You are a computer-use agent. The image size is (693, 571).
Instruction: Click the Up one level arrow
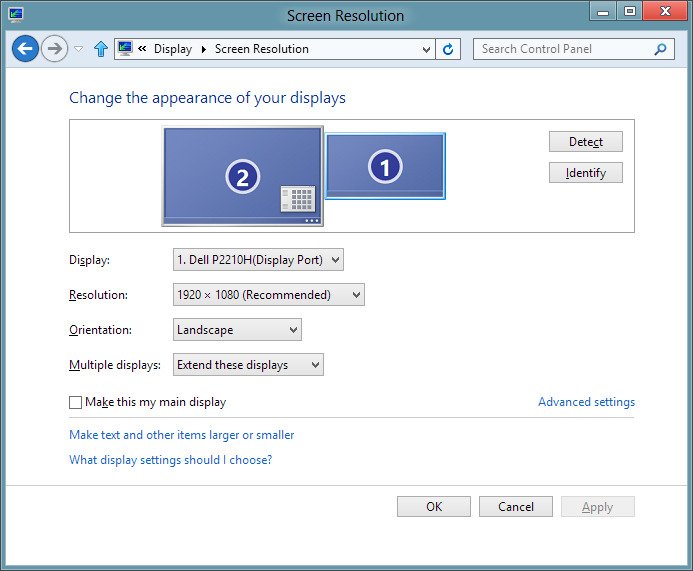(x=100, y=49)
